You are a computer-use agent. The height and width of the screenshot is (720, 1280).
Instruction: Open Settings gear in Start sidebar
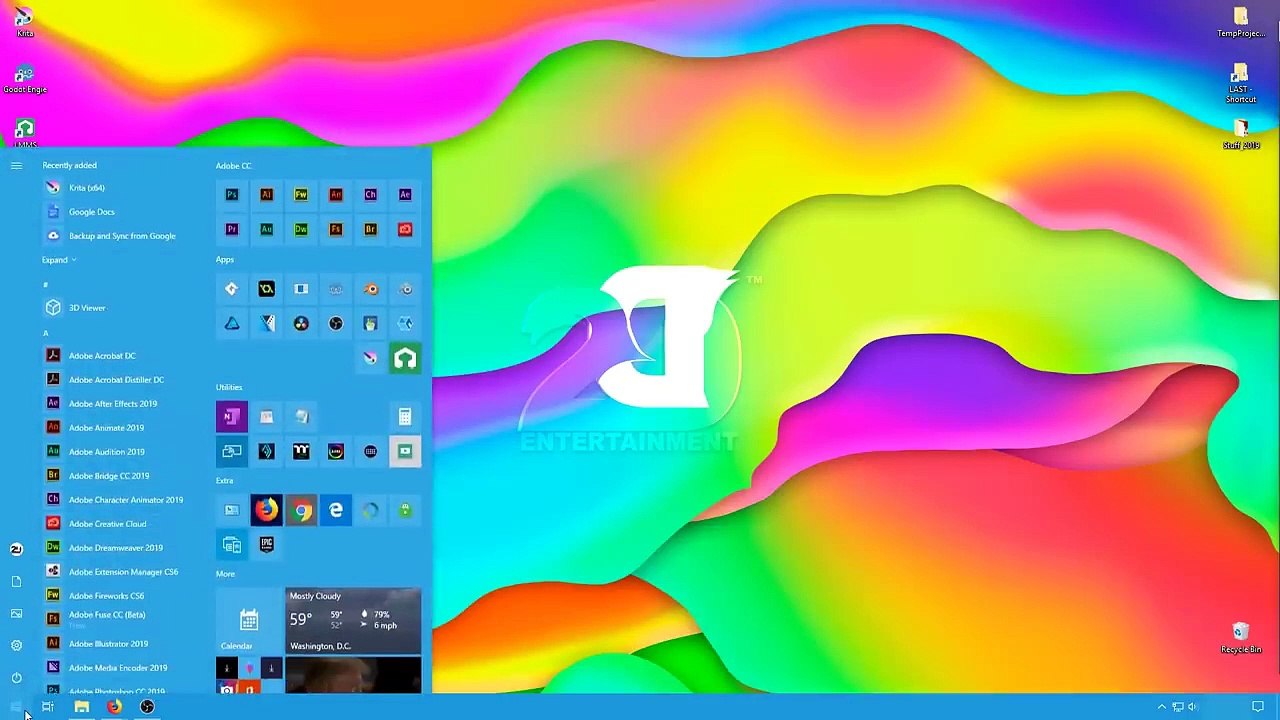coord(16,646)
